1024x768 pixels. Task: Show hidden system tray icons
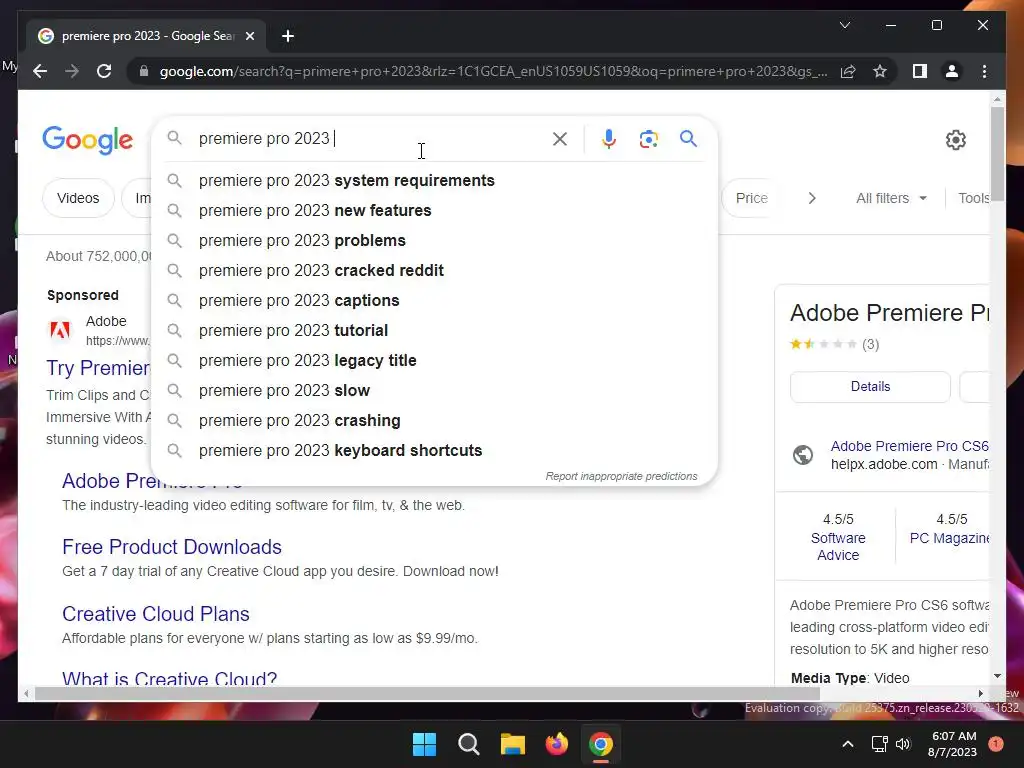point(848,744)
